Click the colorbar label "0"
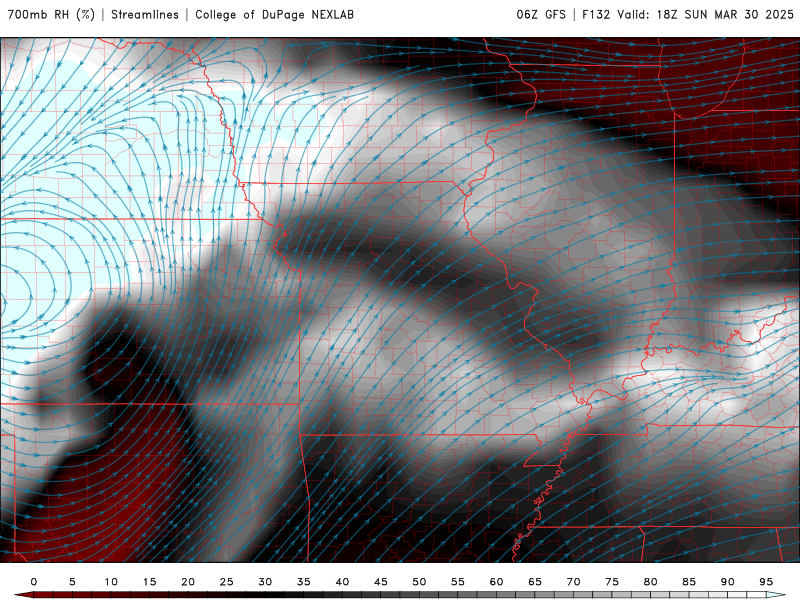The image size is (800, 600). click(34, 582)
